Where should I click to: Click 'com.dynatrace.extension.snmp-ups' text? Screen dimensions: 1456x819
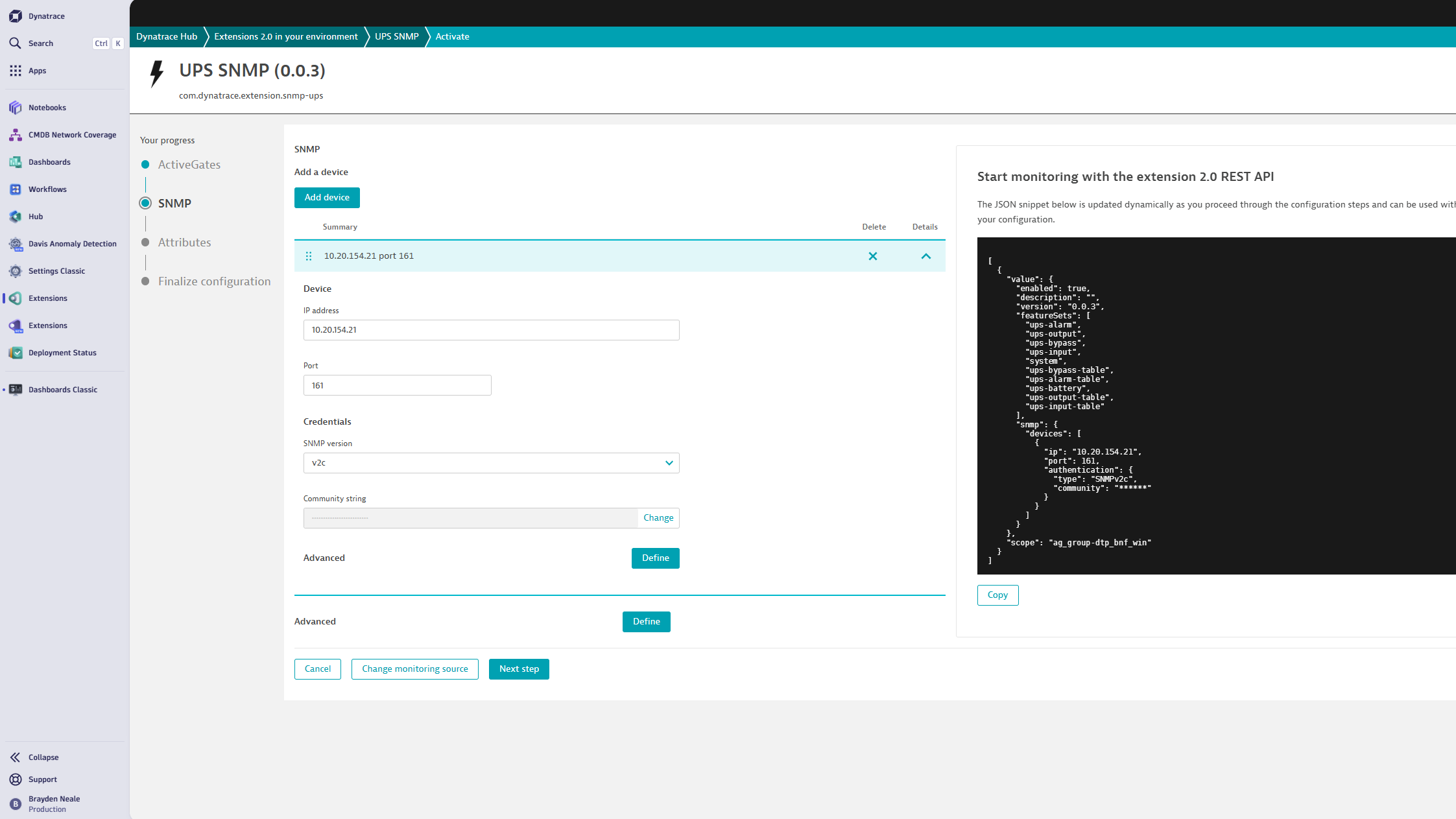coord(251,95)
